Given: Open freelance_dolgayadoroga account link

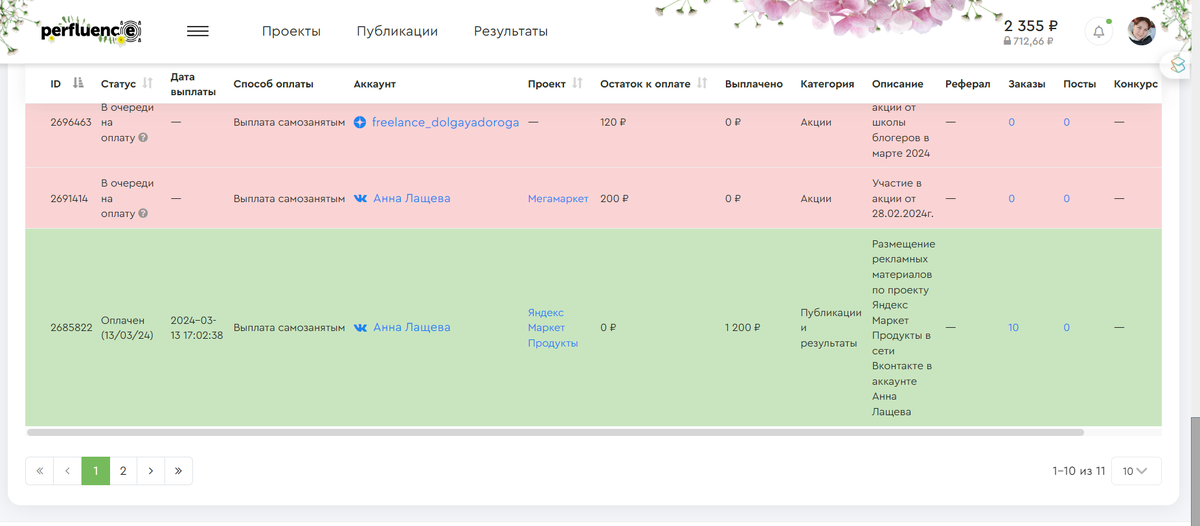Looking at the screenshot, I should coord(446,122).
